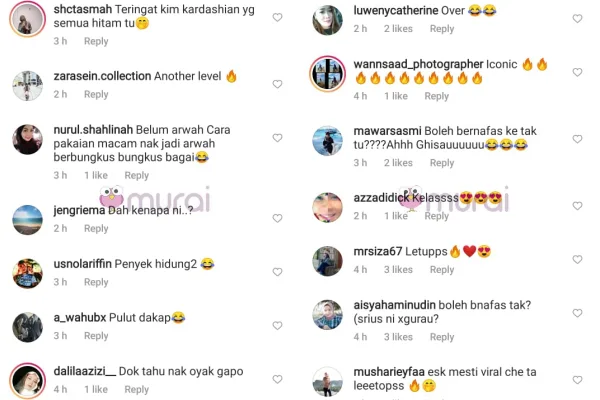Like shctasmah's Kim Kardashian comment
Image resolution: width=600 pixels, height=400 pixels.
(277, 17)
